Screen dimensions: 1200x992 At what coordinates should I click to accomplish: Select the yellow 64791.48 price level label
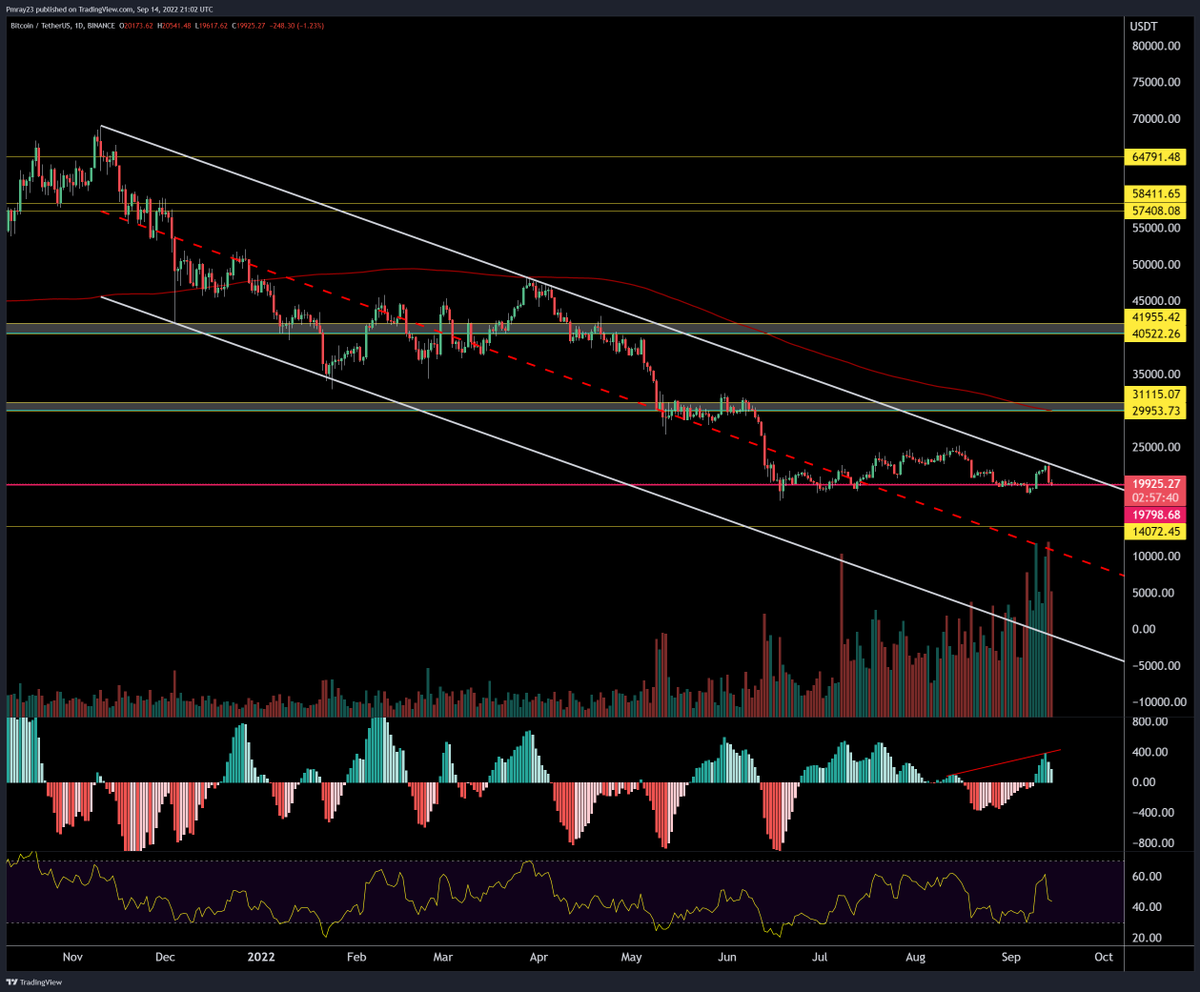click(x=1155, y=157)
